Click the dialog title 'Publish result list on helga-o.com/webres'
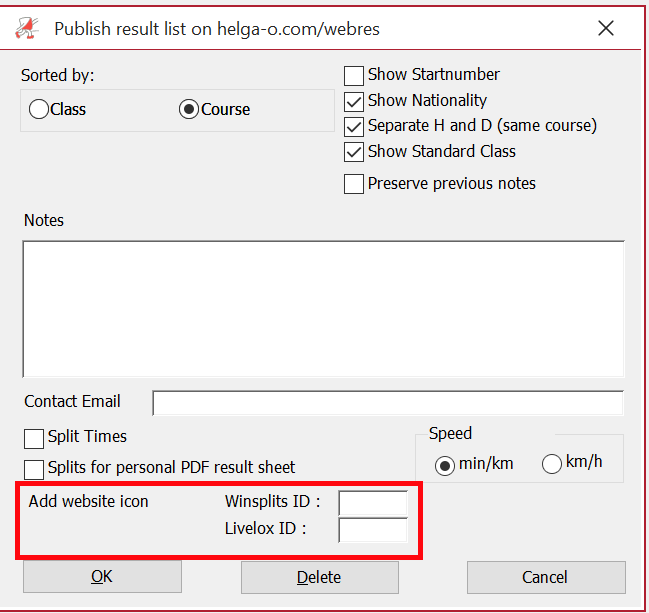The height and width of the screenshot is (613, 649). 217,29
